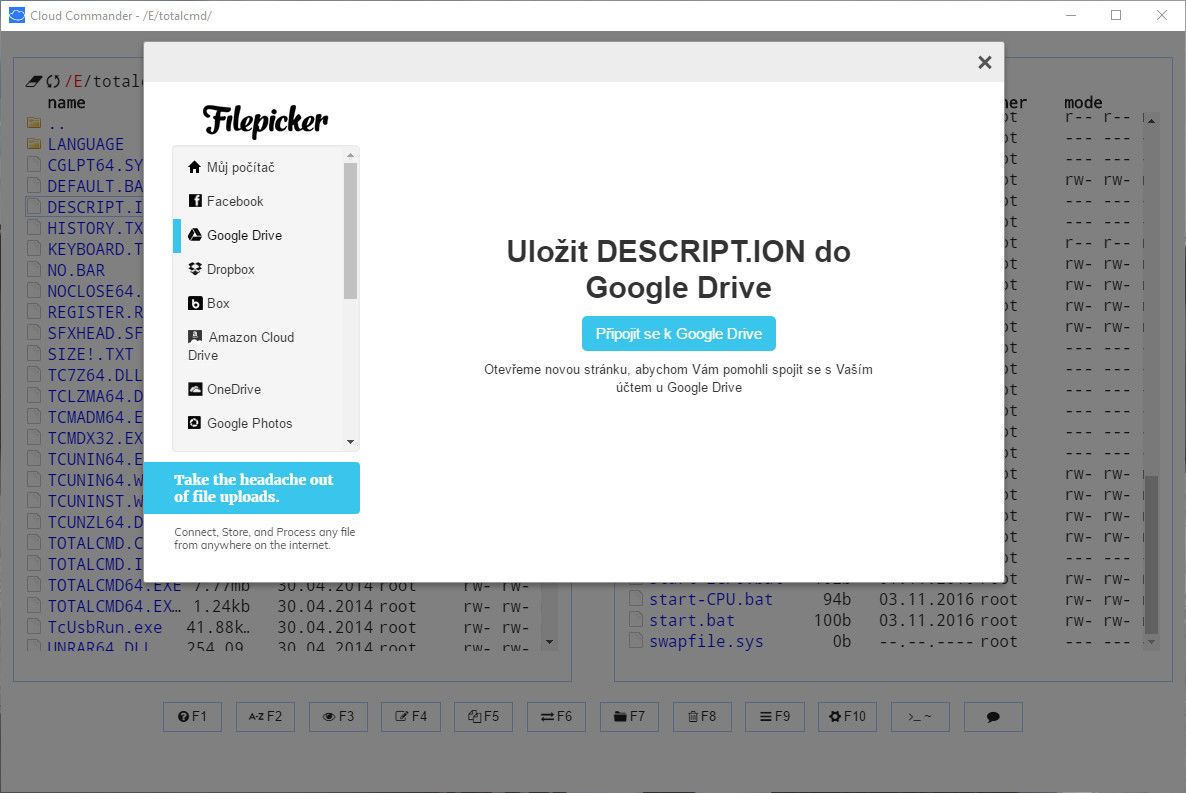The image size is (1186, 793).
Task: Click the 'name' column header in the left panel
Action: [x=67, y=102]
